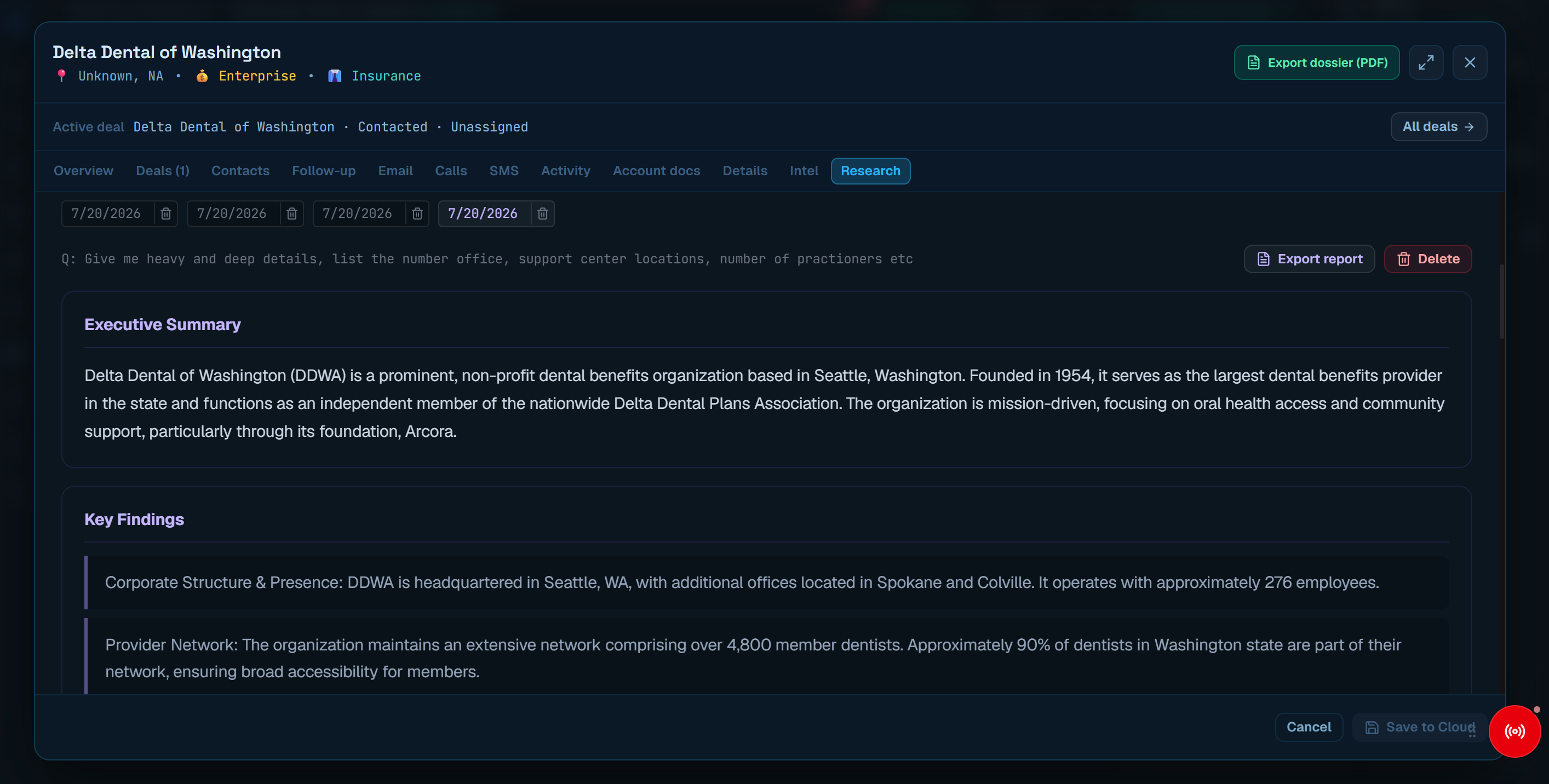Select the first 7/20/2026 research date
Image resolution: width=1549 pixels, height=784 pixels.
pyautogui.click(x=106, y=214)
